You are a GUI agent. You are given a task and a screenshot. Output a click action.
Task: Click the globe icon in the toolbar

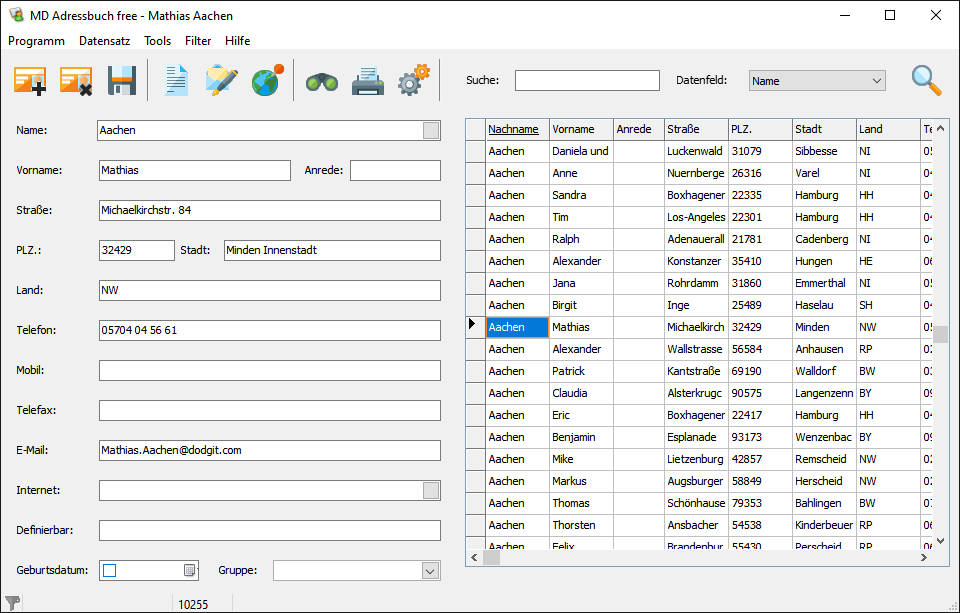267,81
